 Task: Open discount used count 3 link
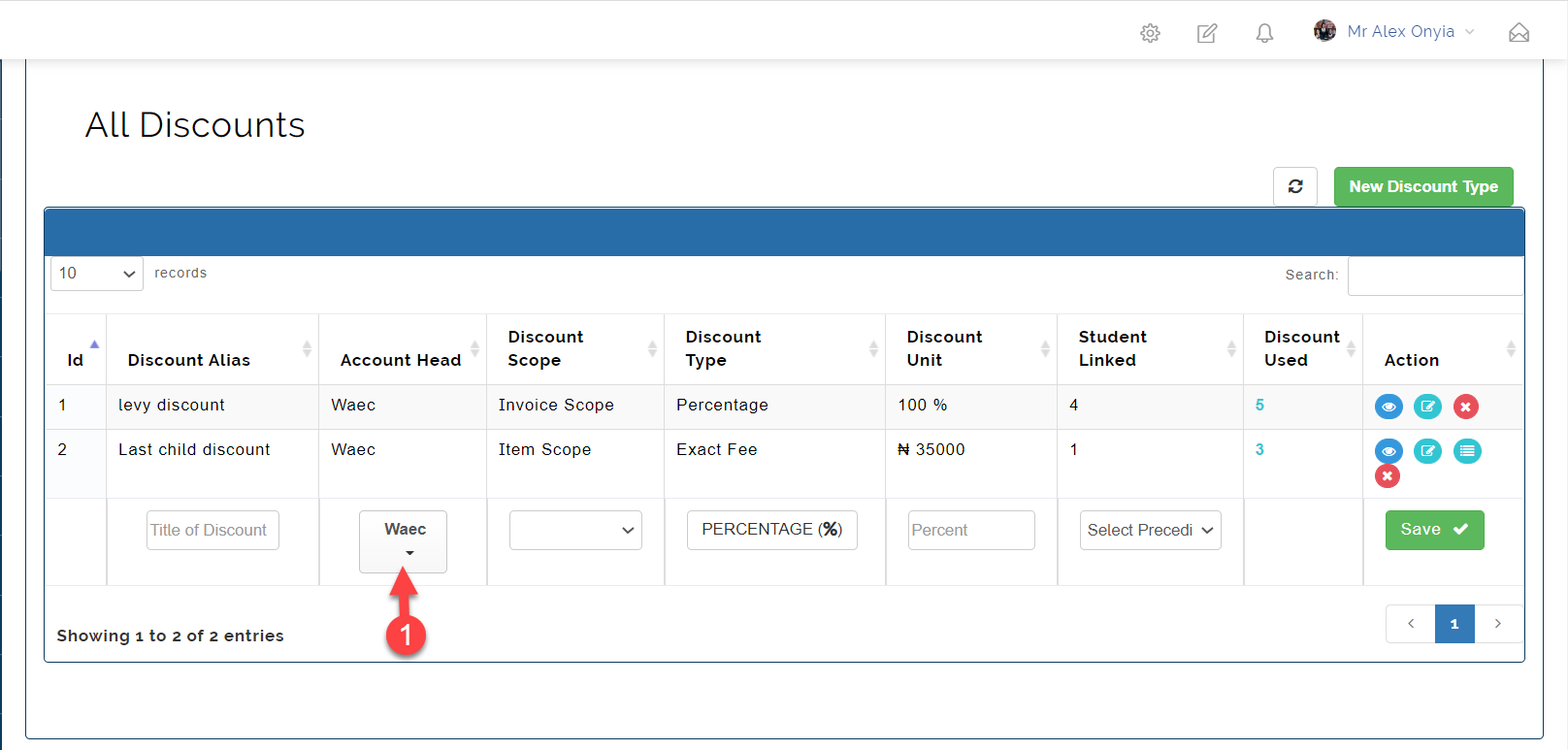(x=1259, y=449)
